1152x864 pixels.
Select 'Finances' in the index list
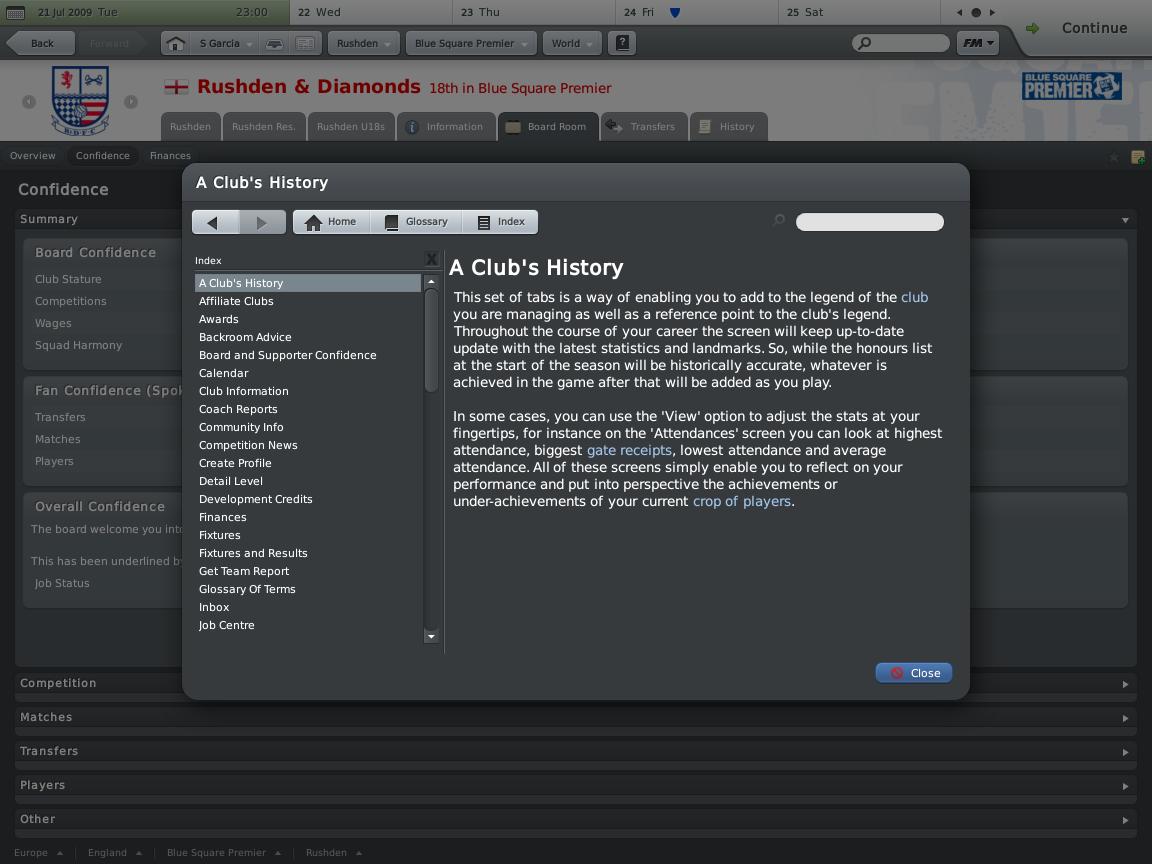coord(222,517)
